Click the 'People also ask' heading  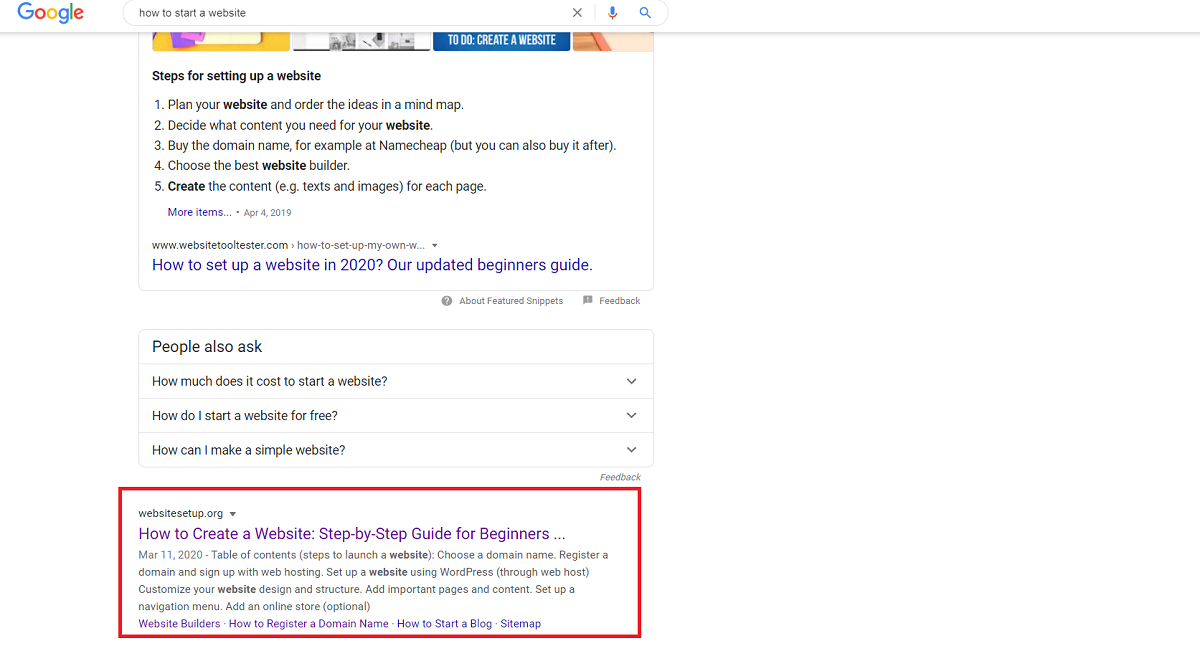pyautogui.click(x=207, y=347)
